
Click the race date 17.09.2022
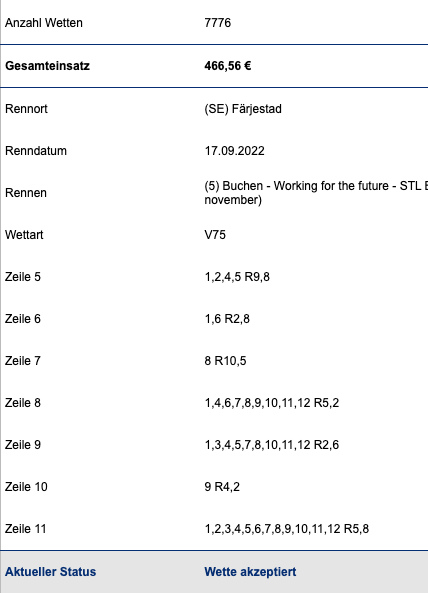point(234,151)
